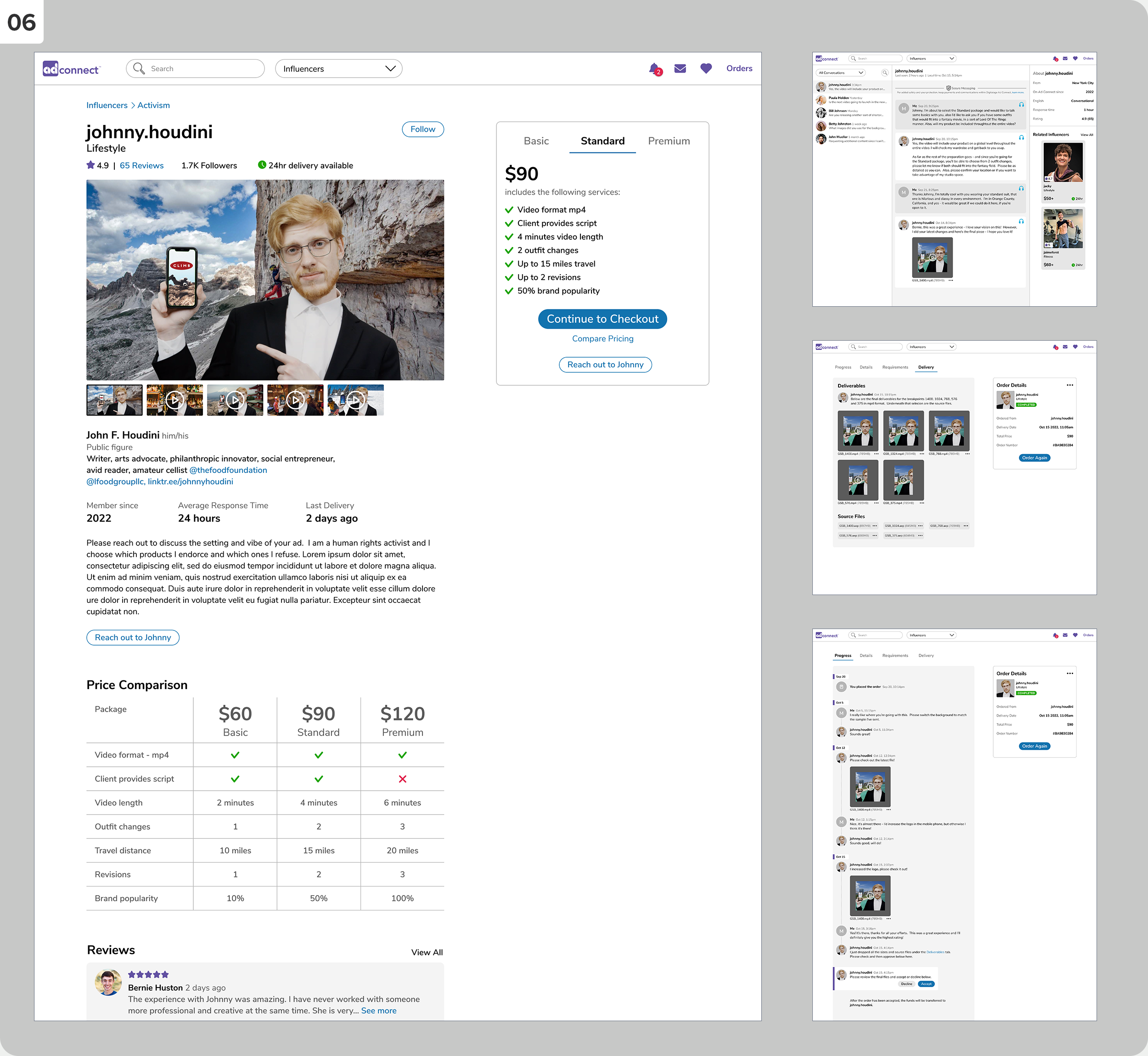Viewport: 1148px width, 1056px height.
Task: Click headphones icon on Me Sep 21 8:25pm message
Action: (x=1021, y=188)
